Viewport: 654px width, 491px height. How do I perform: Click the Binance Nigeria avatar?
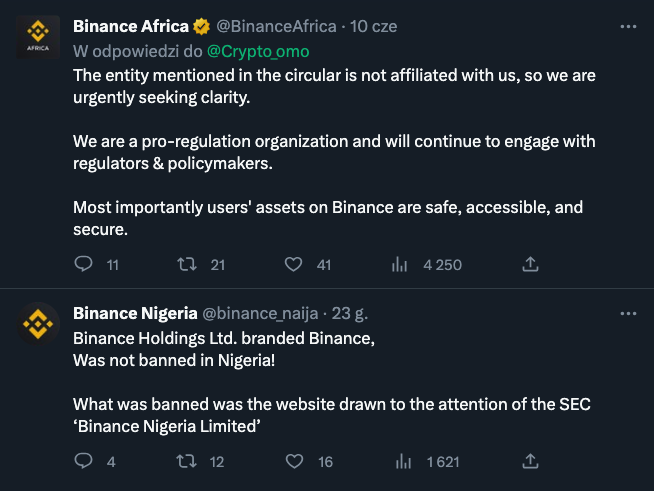coord(37,325)
